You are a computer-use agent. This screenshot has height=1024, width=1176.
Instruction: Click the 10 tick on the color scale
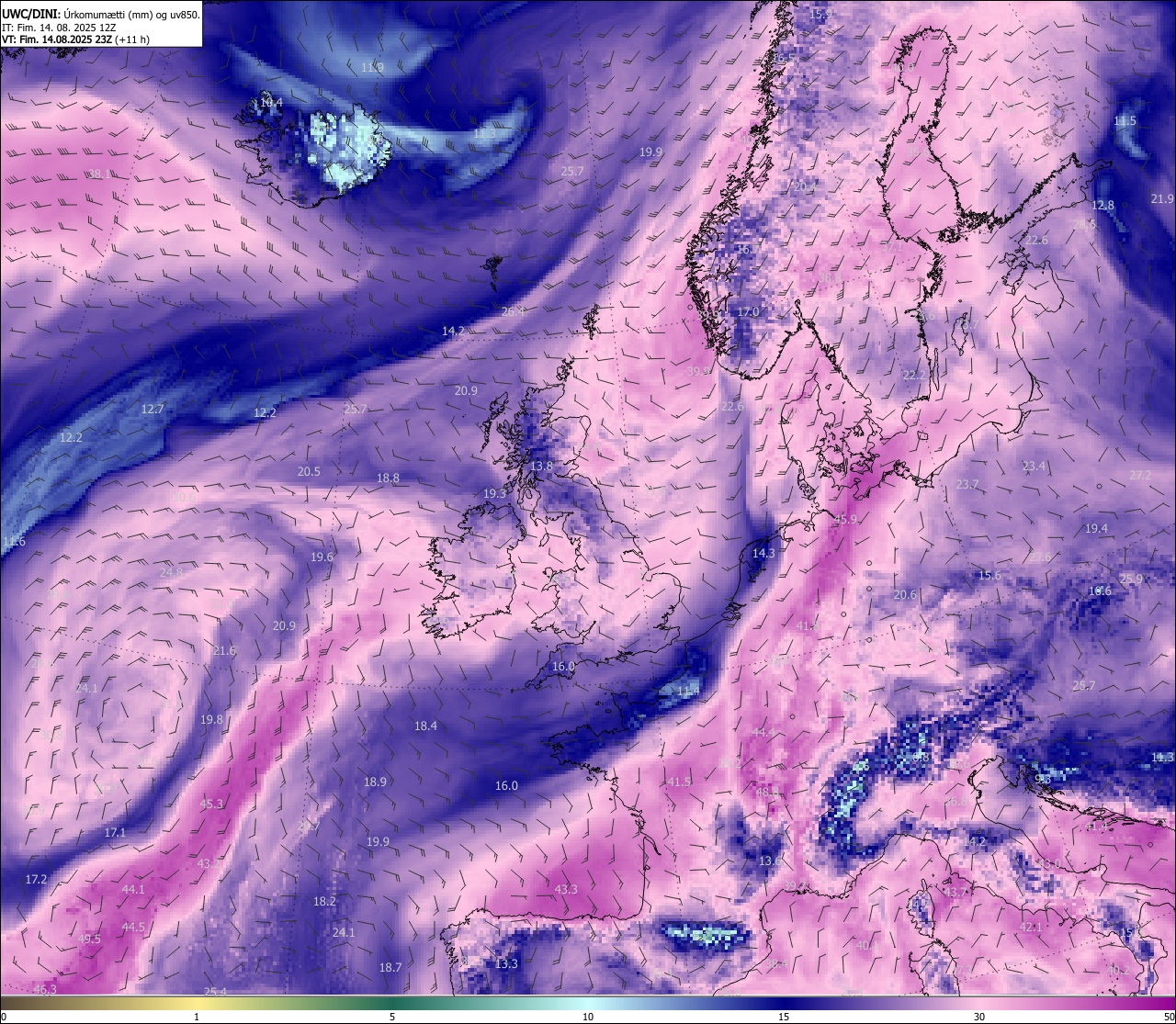(588, 1017)
